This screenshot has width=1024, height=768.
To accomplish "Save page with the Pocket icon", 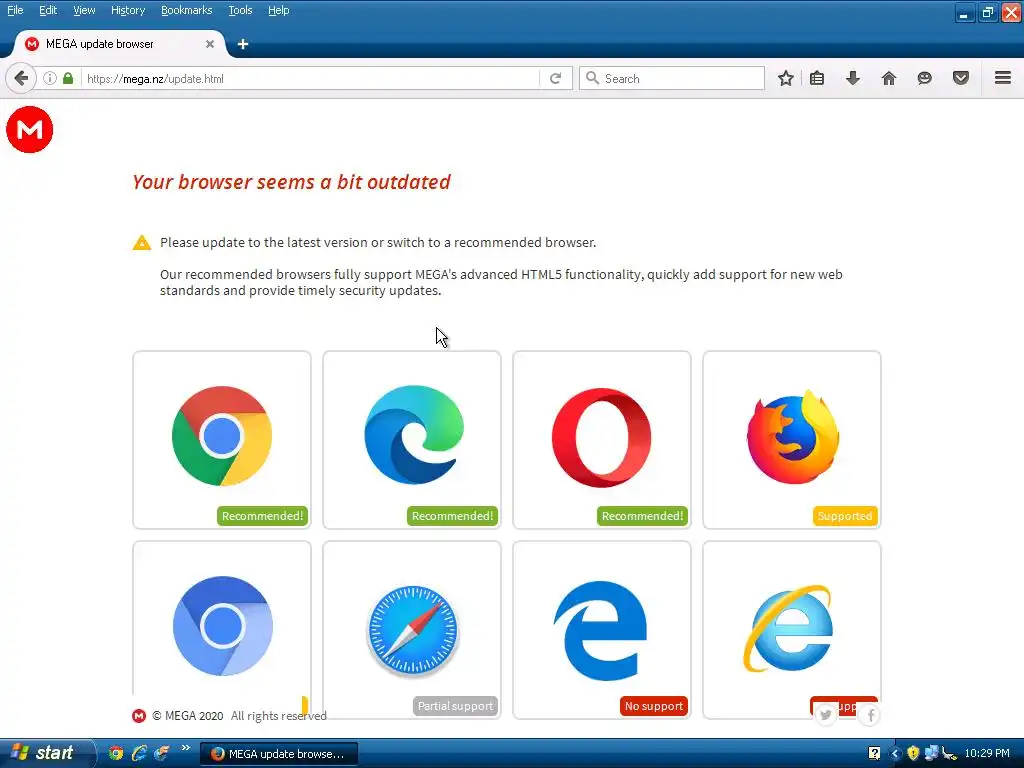I will tap(961, 78).
